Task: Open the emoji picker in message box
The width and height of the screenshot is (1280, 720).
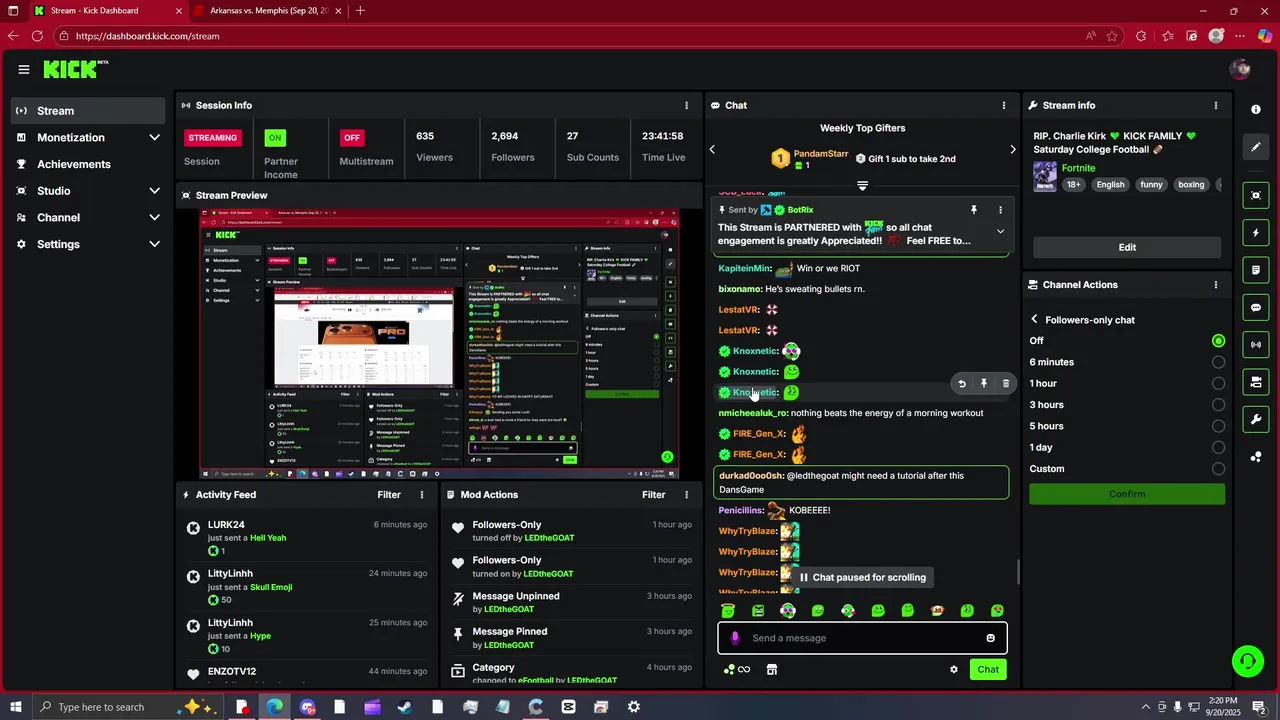Action: point(990,638)
